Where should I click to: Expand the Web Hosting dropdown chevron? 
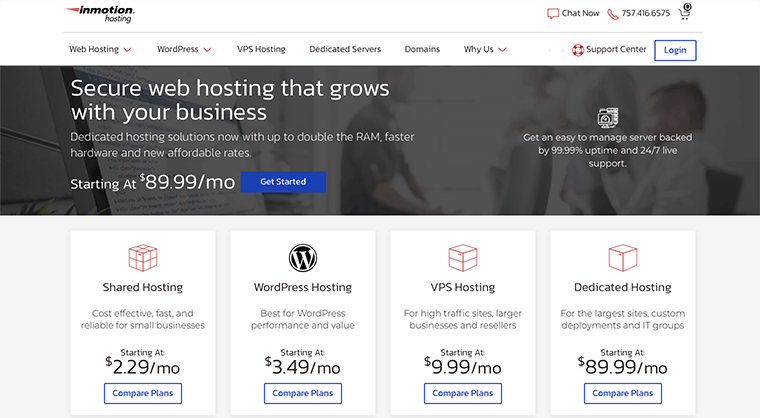[x=127, y=50]
